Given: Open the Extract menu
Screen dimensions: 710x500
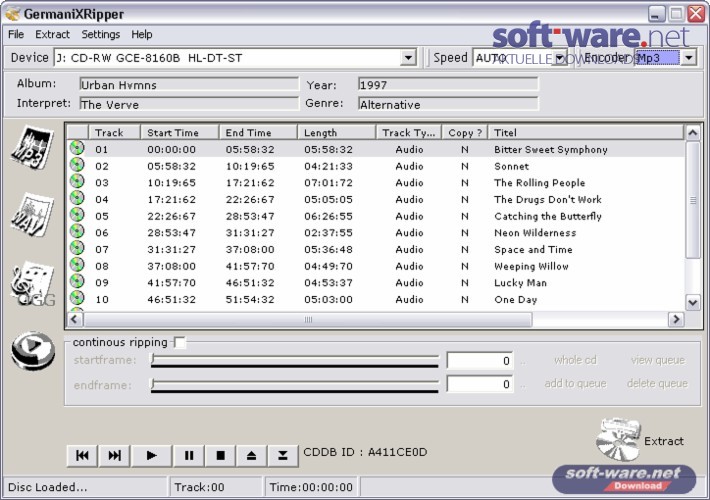Looking at the screenshot, I should [53, 34].
